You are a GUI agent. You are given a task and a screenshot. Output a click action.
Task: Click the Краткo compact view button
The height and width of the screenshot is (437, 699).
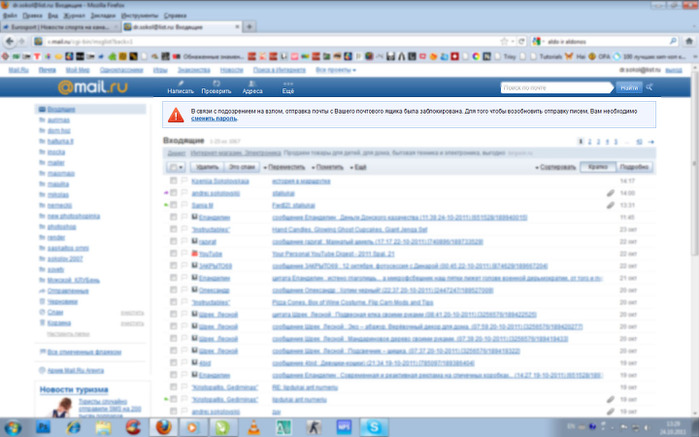click(x=597, y=167)
